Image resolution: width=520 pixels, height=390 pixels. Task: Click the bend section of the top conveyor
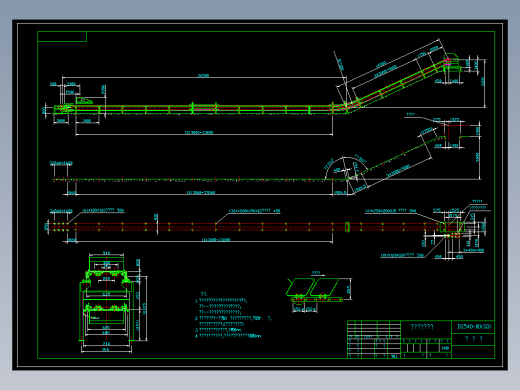point(345,106)
